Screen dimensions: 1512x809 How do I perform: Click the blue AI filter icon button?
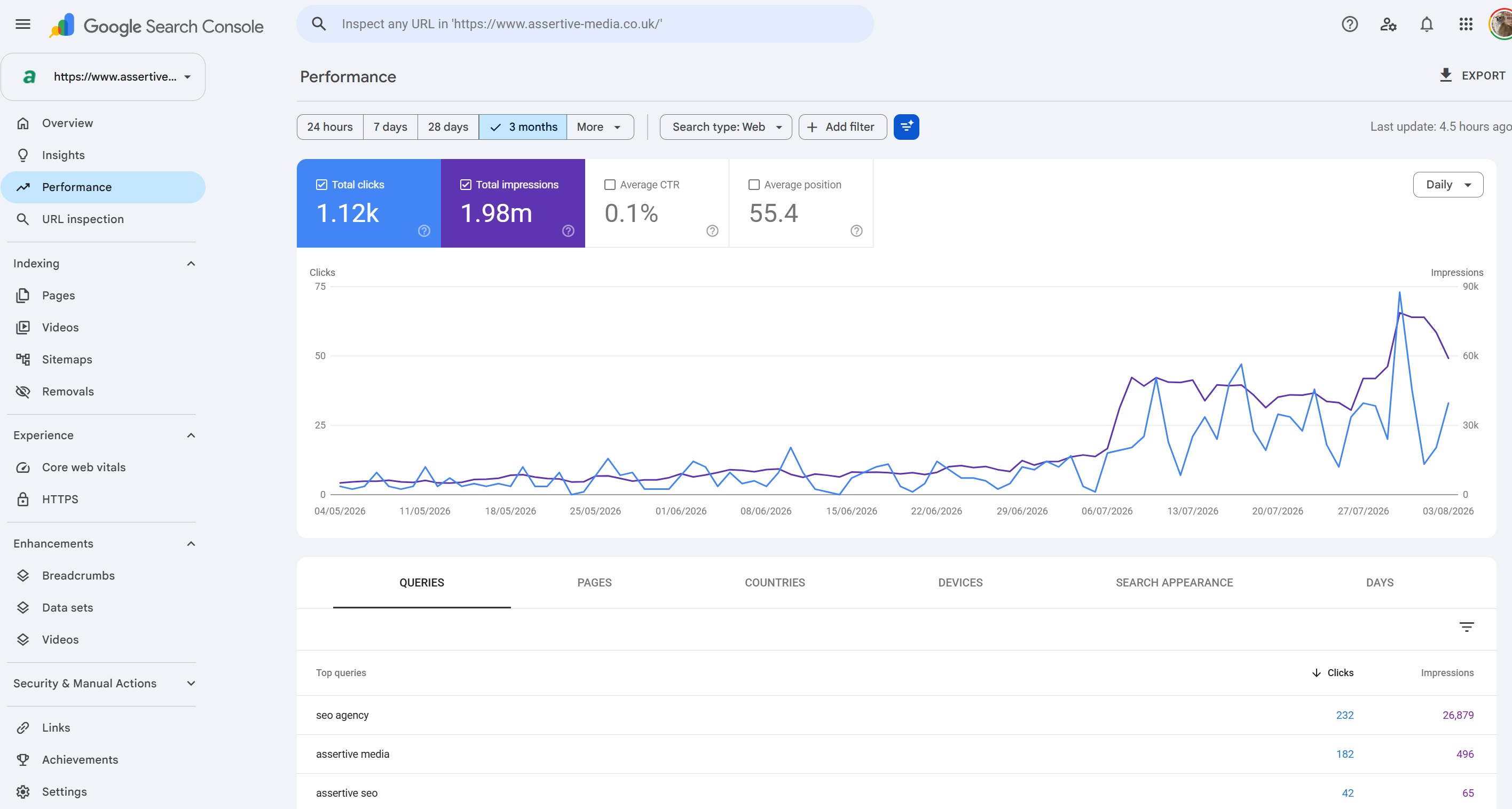point(906,126)
